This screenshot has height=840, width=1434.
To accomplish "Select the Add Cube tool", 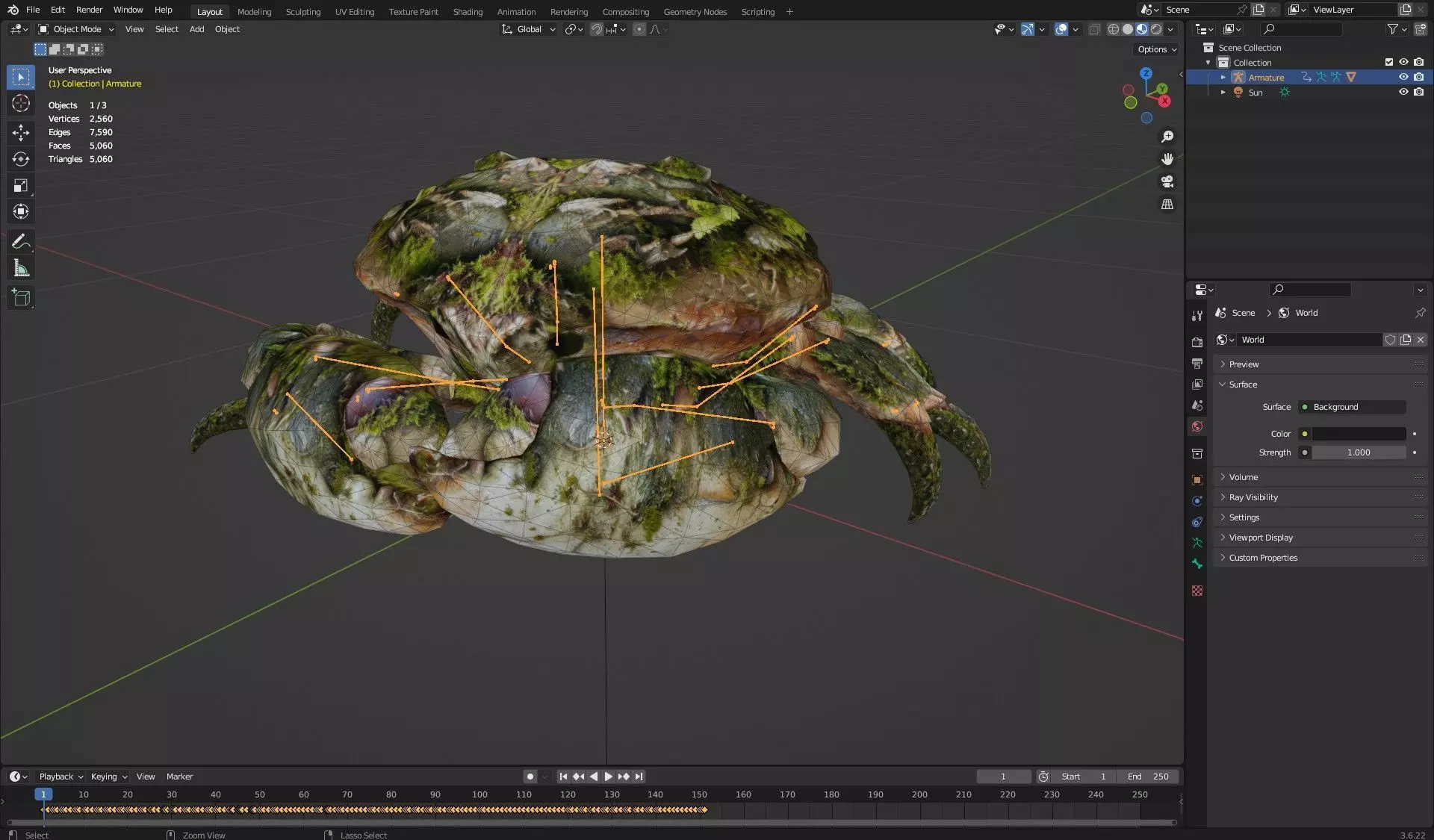I will [21, 298].
